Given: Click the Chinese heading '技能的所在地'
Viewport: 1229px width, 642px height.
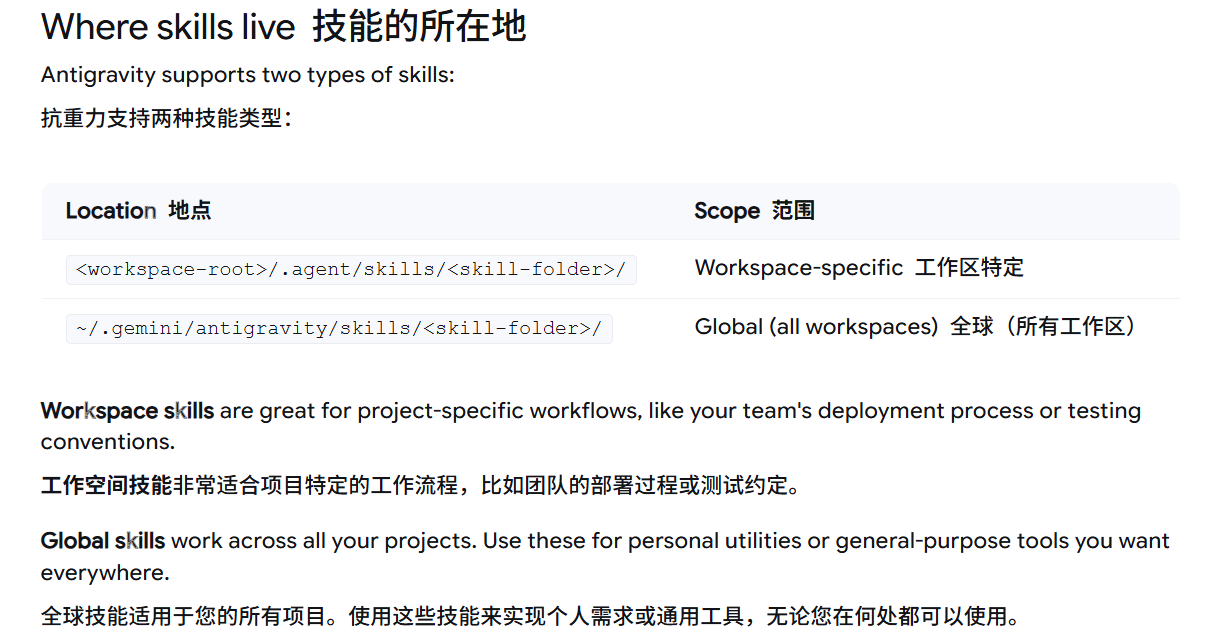Looking at the screenshot, I should (x=419, y=27).
